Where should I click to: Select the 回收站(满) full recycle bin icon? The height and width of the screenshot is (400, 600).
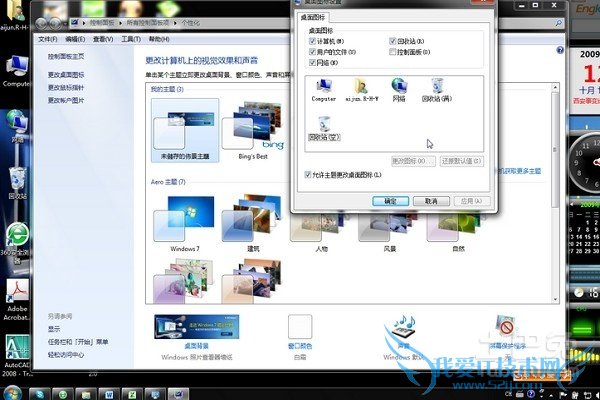coord(437,90)
